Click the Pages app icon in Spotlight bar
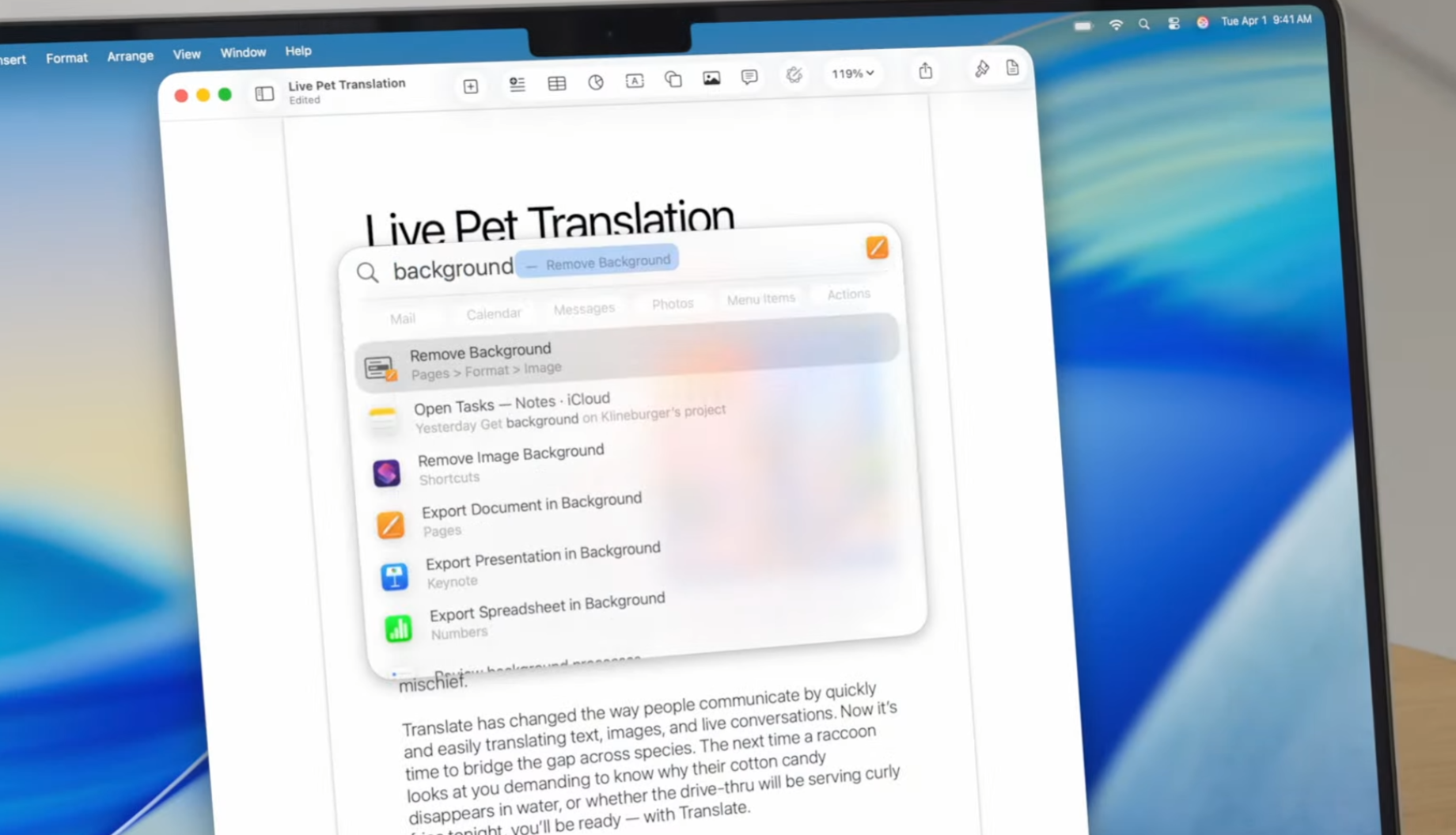 coord(877,248)
